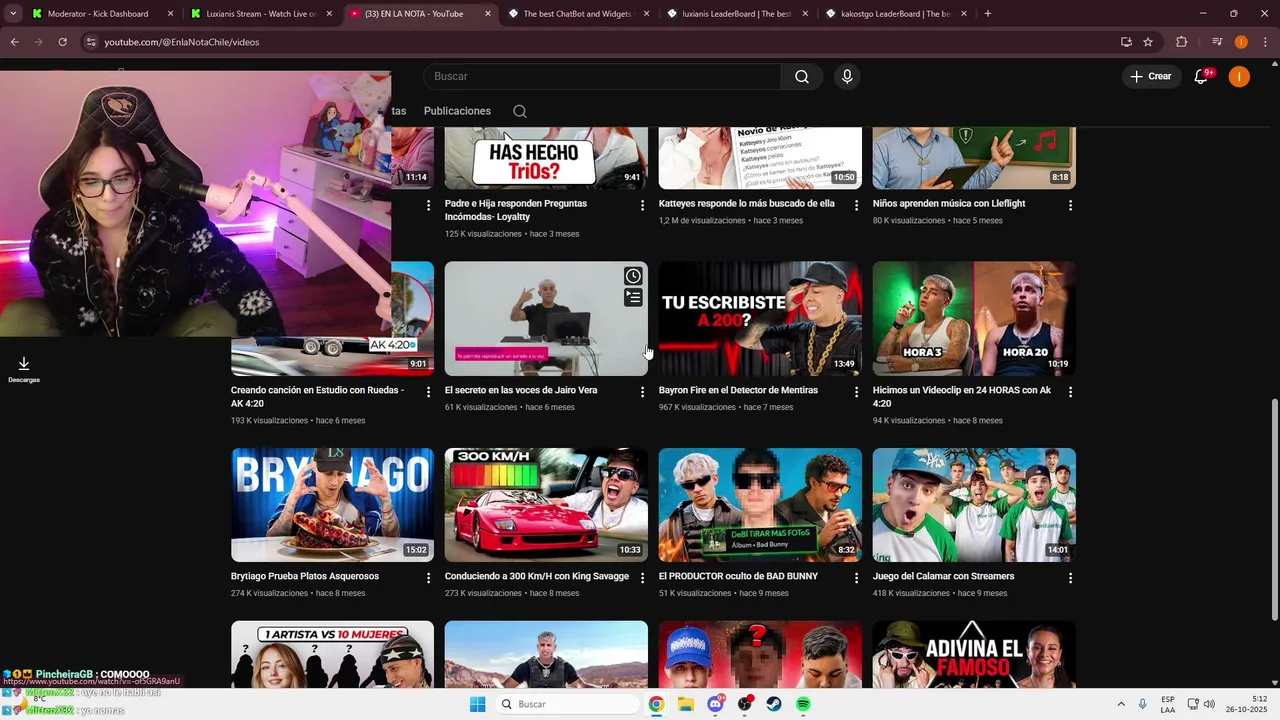Image resolution: width=1280 pixels, height=720 pixels.
Task: Open a new Chrome tab
Action: pos(988,14)
